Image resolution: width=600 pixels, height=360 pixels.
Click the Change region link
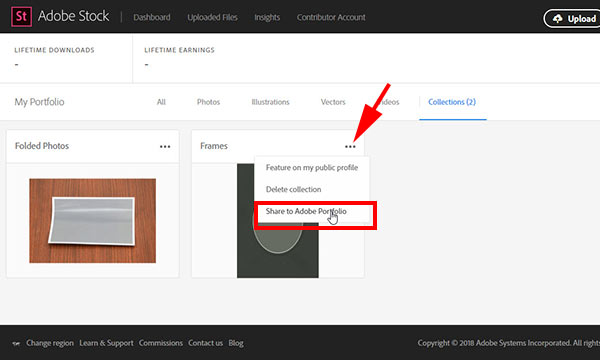tap(50, 343)
